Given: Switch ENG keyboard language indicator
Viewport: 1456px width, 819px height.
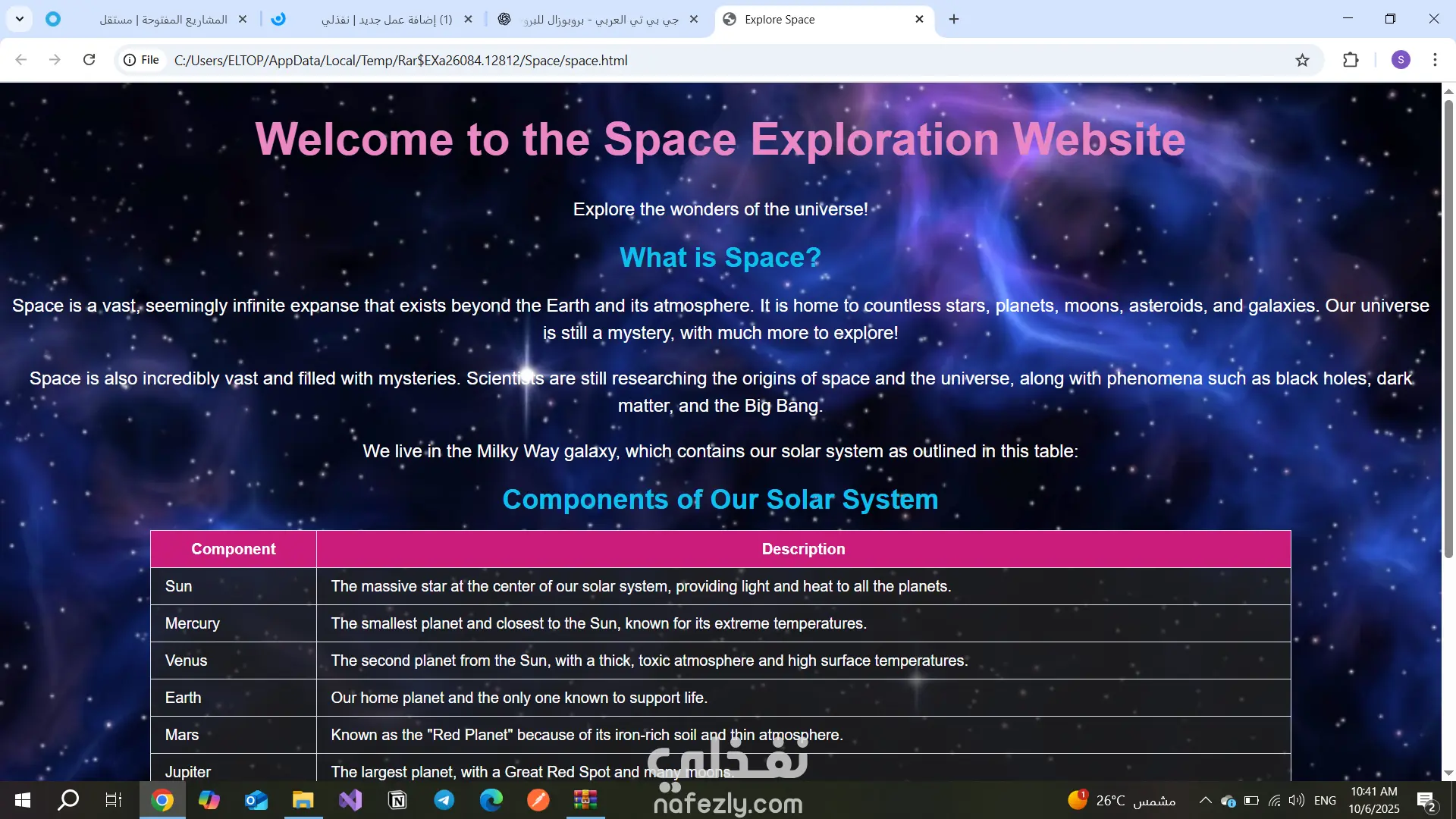Looking at the screenshot, I should (x=1325, y=800).
